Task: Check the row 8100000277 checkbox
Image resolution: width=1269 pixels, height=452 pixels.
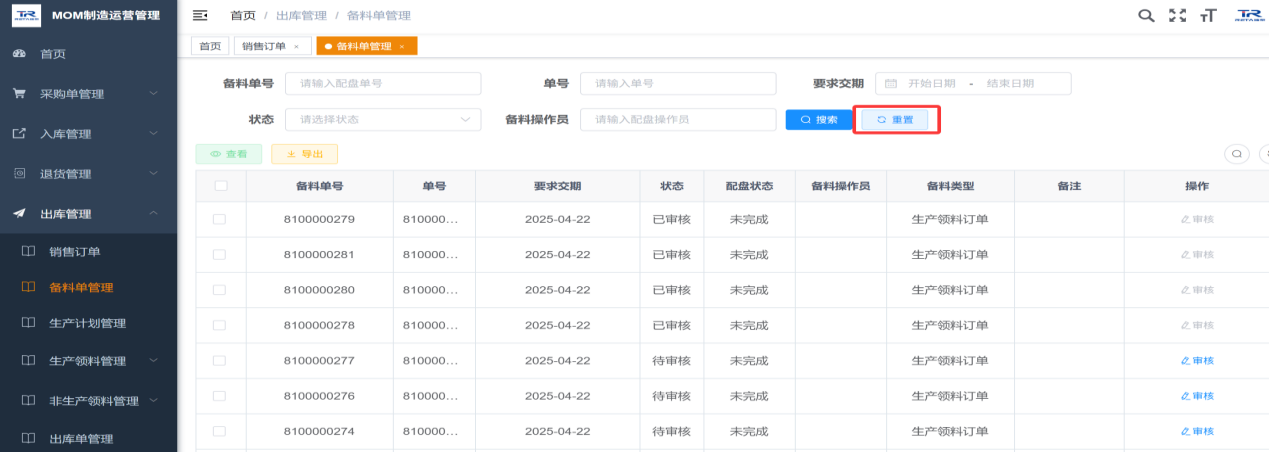Action: coord(220,360)
